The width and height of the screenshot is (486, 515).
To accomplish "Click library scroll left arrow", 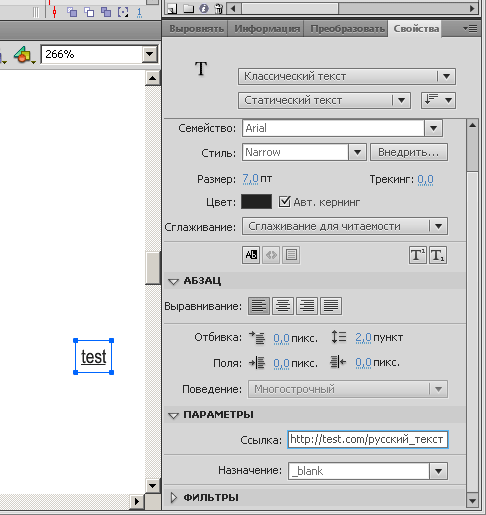I will coord(233,8).
